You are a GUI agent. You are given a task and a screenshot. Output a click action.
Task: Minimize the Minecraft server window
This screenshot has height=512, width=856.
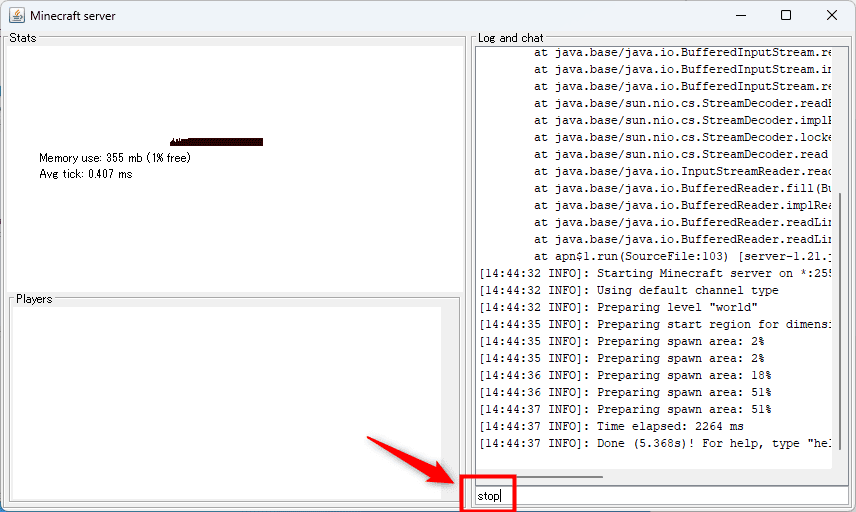(741, 15)
